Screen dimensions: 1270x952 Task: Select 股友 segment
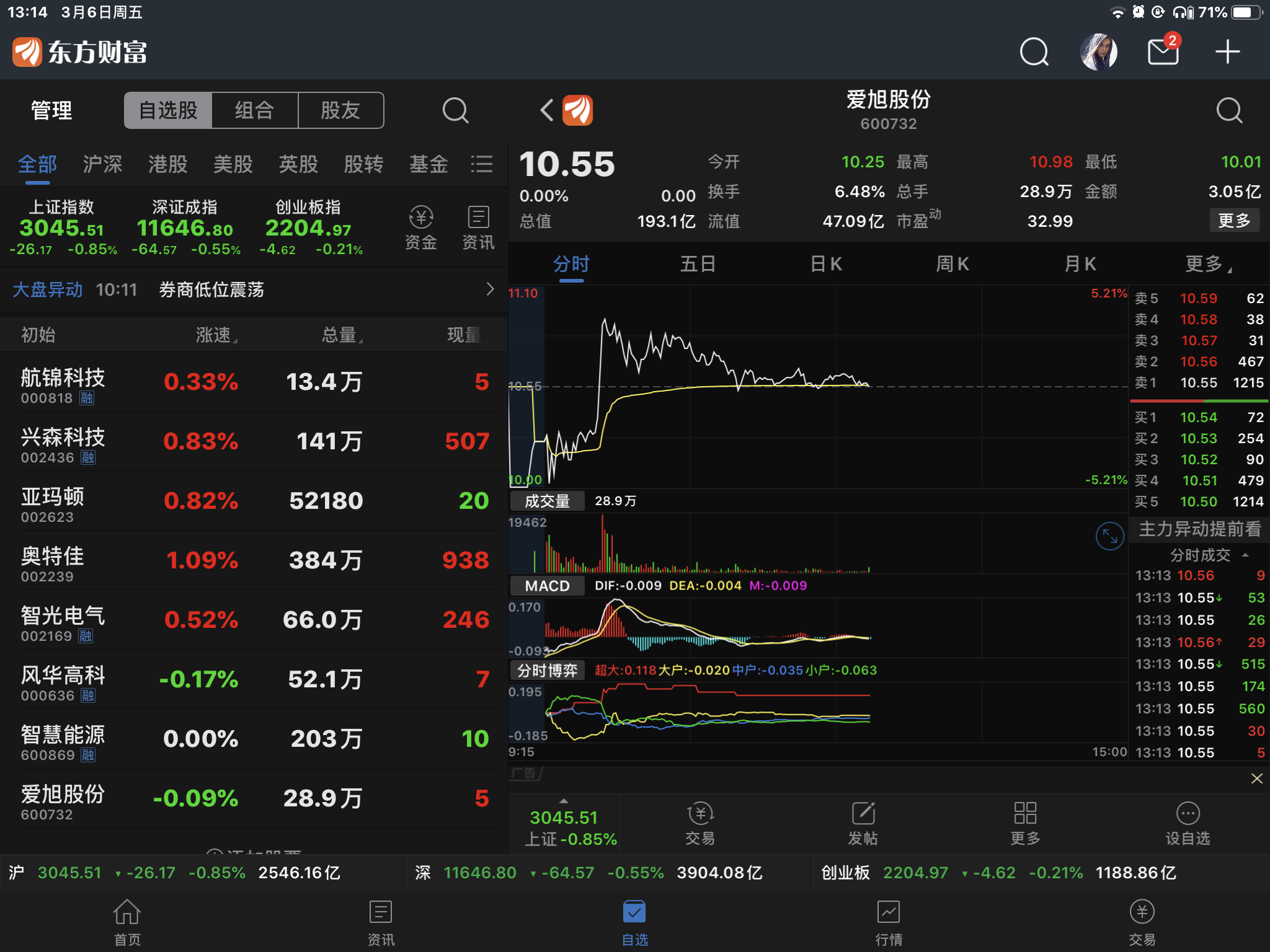tap(340, 110)
